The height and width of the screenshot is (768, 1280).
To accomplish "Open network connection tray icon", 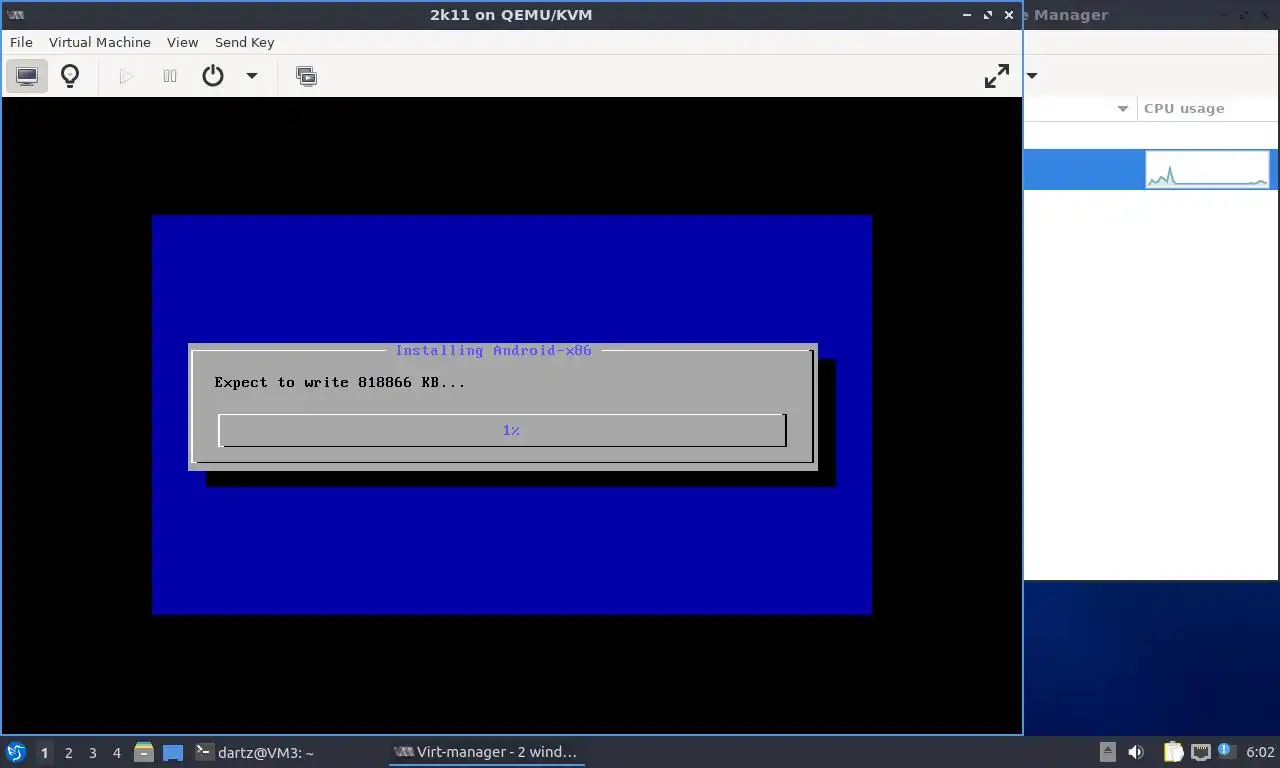I will [1200, 752].
